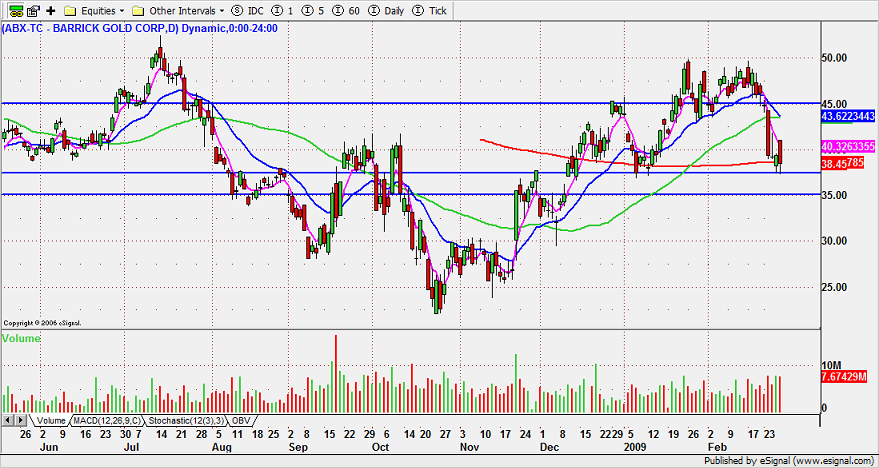Click the Dec month label on time axis

(x=549, y=447)
